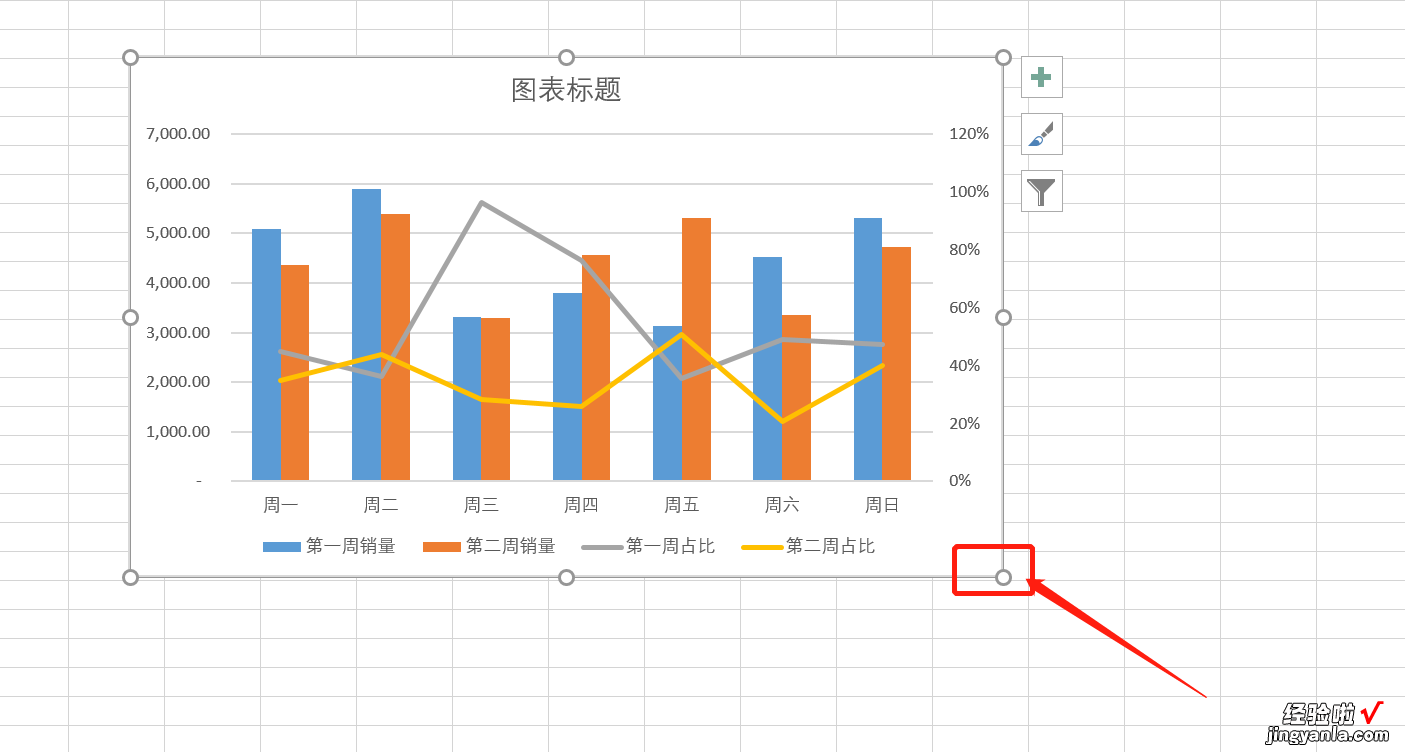1405x752 pixels.
Task: Open the Chart Elements plus button
Action: point(1041,77)
